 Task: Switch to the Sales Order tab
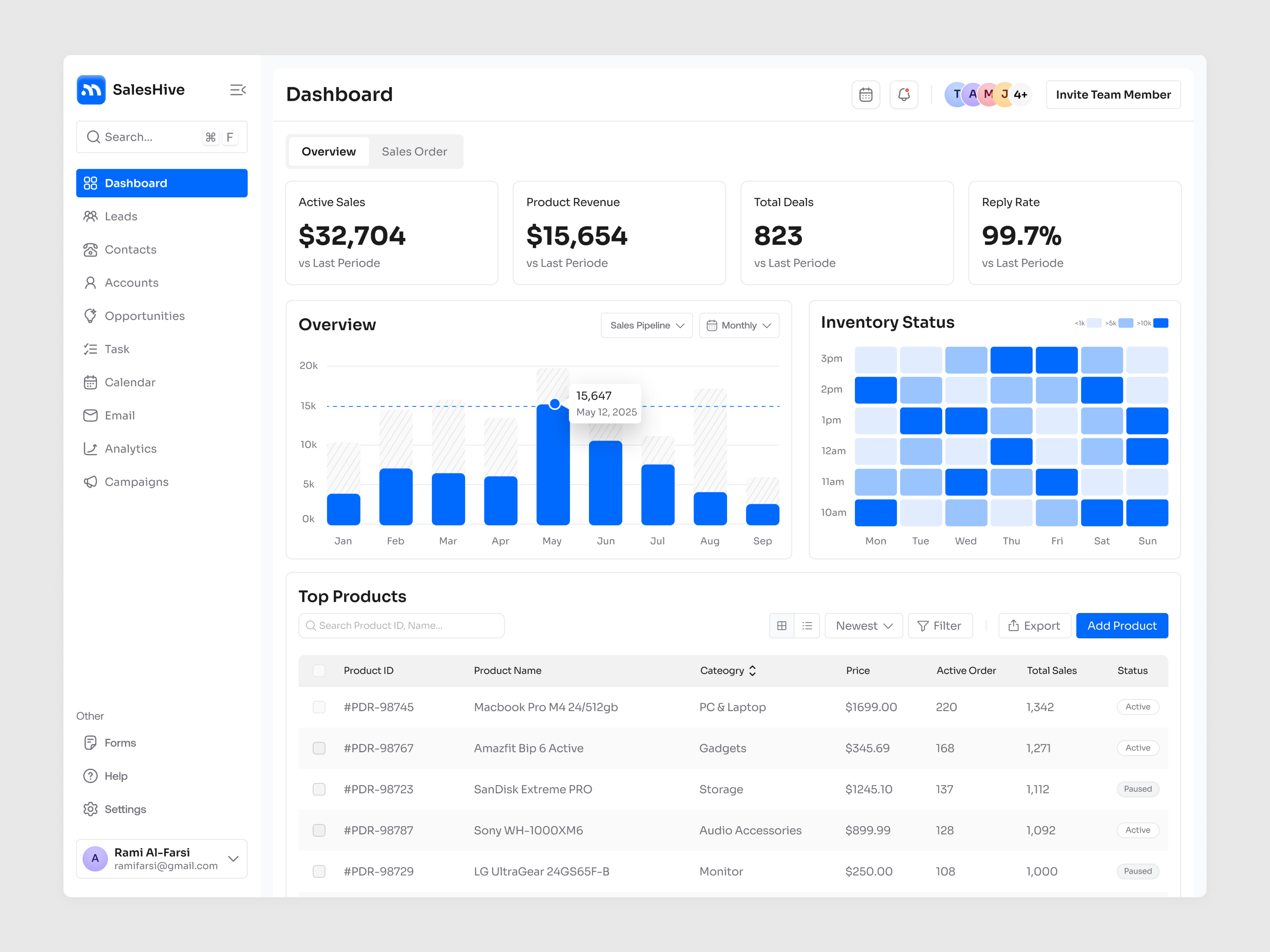414,152
